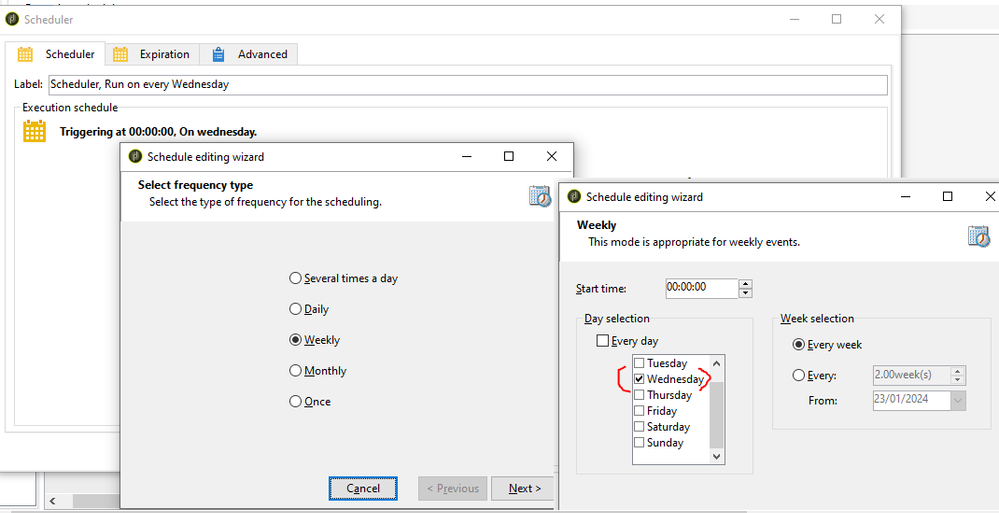The height and width of the screenshot is (513, 999).
Task: Maximize the Weekly schedule editing wizard
Action: tap(947, 197)
